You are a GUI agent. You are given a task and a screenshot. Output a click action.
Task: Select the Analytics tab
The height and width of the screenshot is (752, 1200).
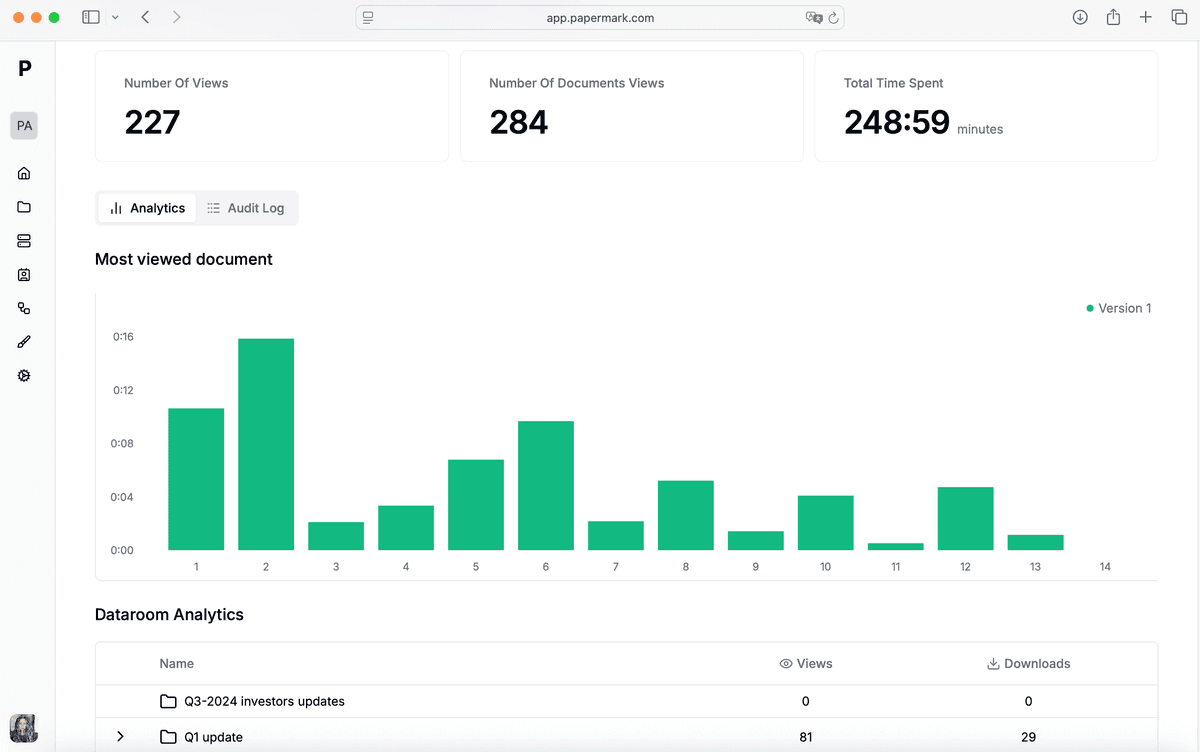[146, 207]
